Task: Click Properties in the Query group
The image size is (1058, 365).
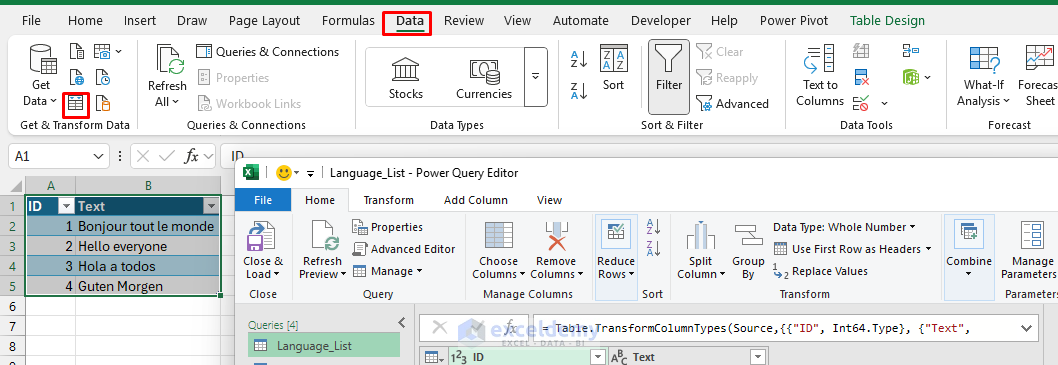Action: point(388,227)
